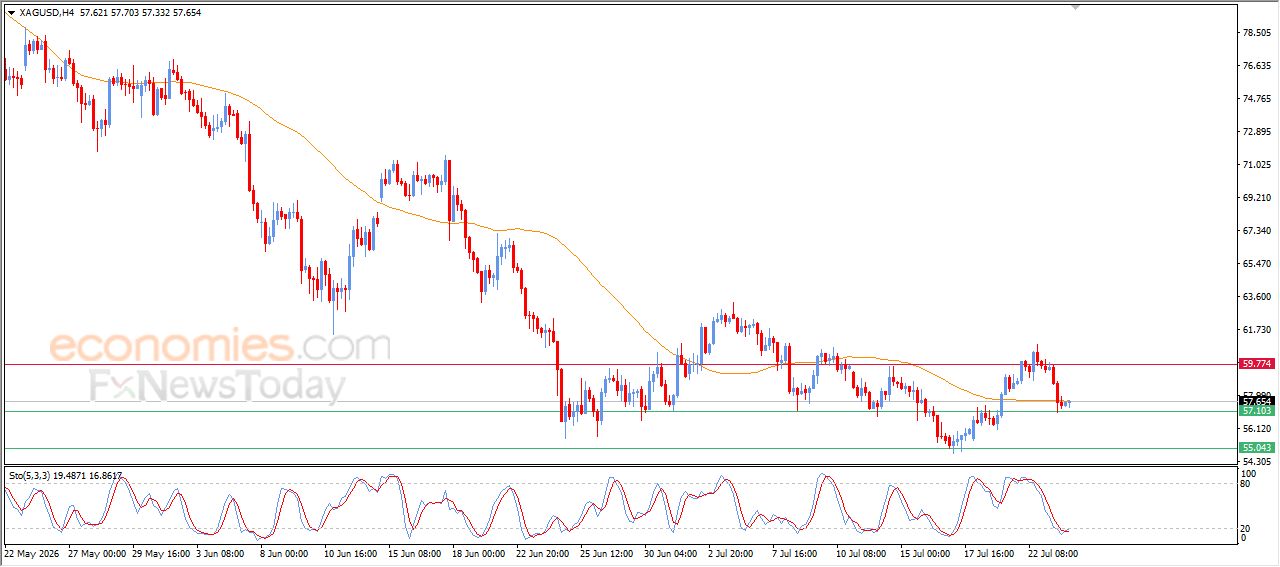Click the black 57.654 current price tag
This screenshot has height=567, width=1280.
pos(1256,401)
